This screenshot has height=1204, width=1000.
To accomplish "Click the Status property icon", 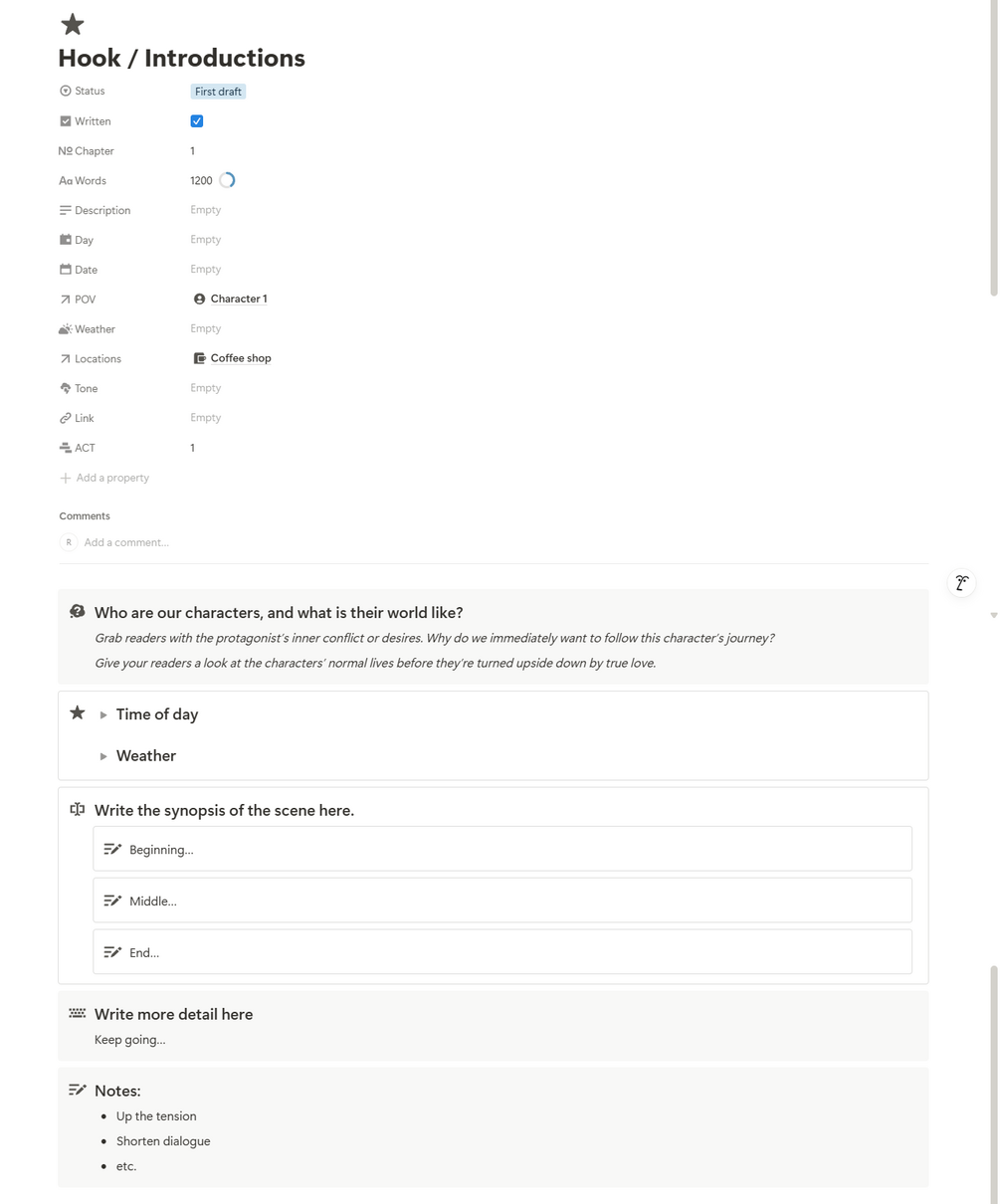I will [x=66, y=92].
